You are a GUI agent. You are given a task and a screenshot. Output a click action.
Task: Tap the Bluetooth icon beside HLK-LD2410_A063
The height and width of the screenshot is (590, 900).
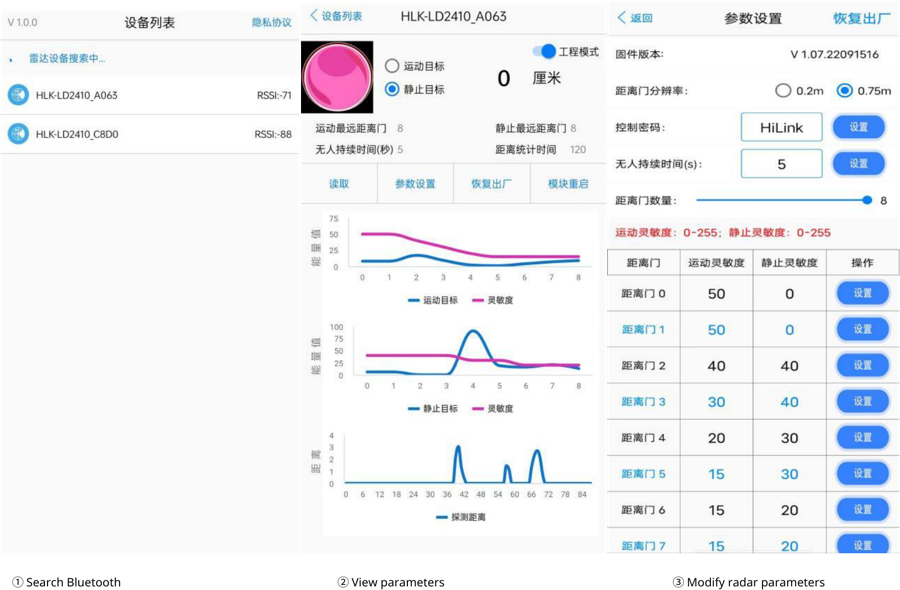(x=18, y=95)
